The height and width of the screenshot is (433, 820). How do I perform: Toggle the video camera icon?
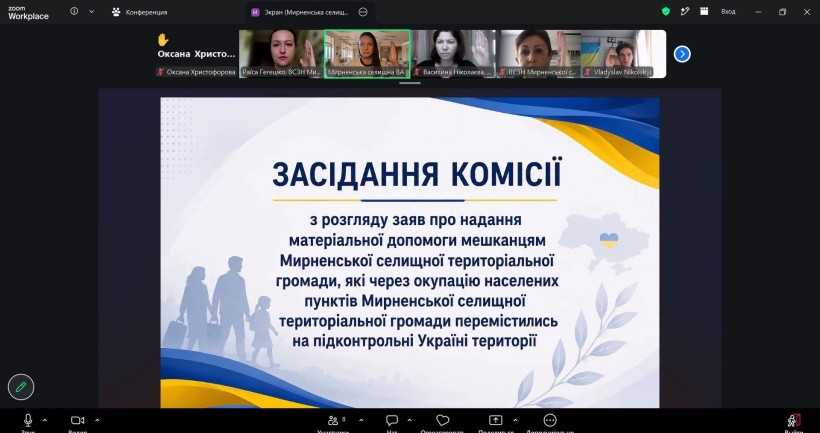[77, 420]
